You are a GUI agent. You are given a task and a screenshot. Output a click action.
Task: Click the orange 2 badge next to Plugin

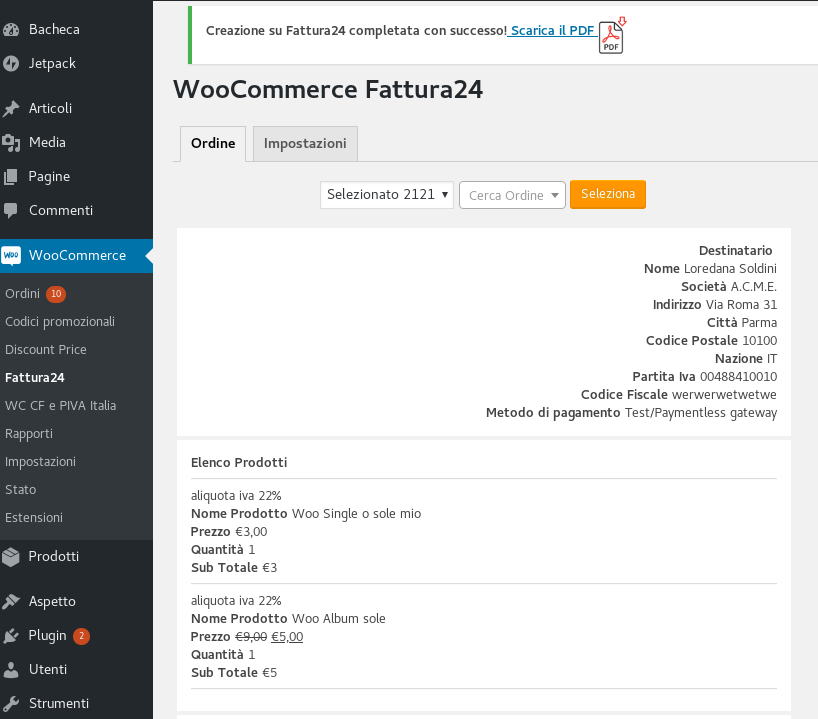pyautogui.click(x=81, y=636)
